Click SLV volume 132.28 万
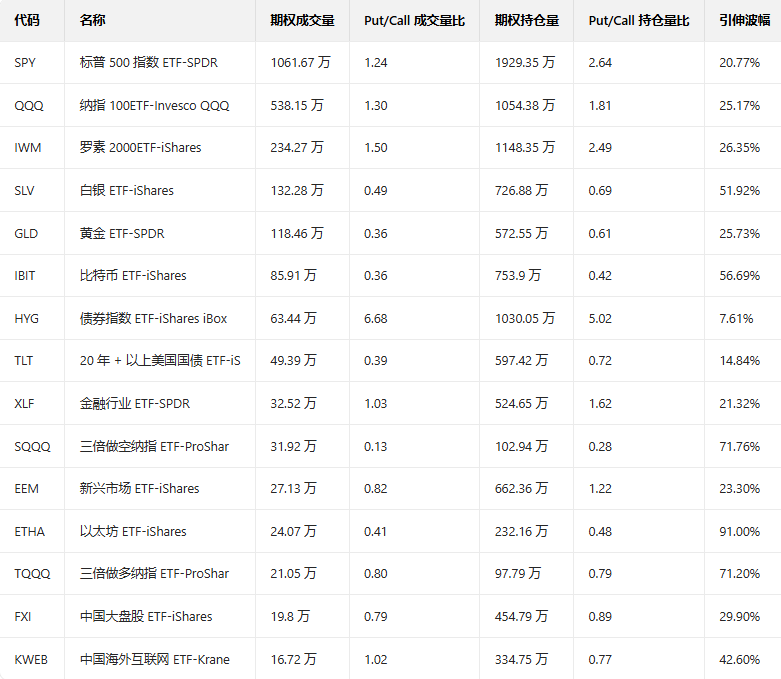This screenshot has height=679, width=781. coord(297,190)
